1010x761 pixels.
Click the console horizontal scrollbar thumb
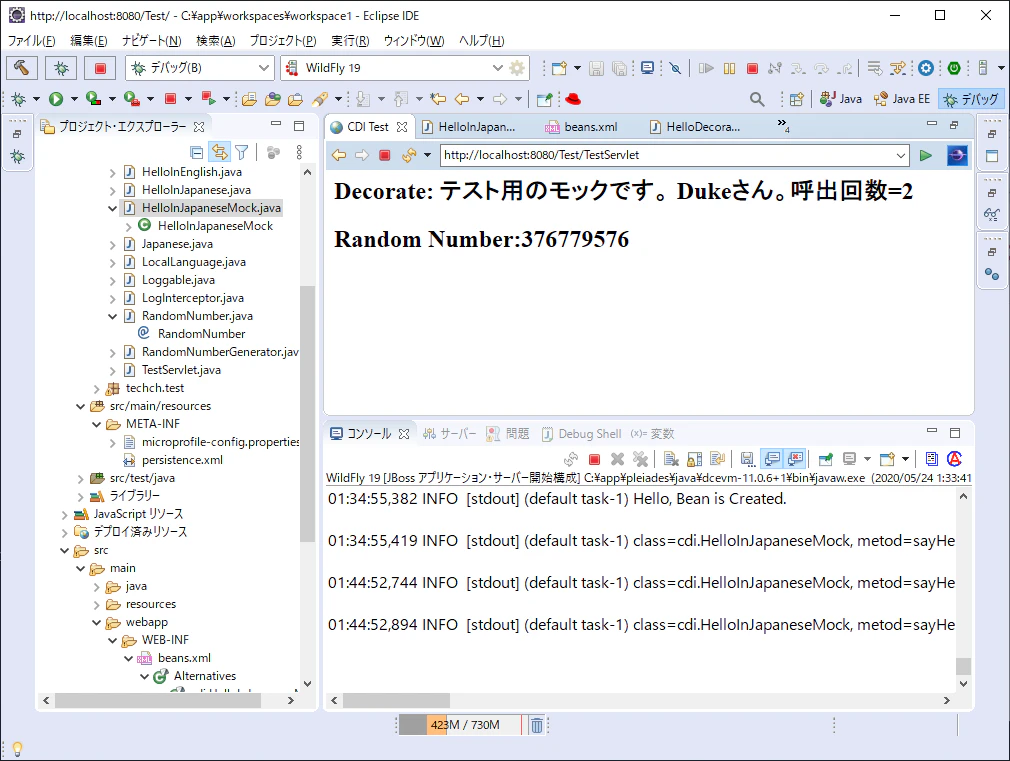tap(396, 700)
